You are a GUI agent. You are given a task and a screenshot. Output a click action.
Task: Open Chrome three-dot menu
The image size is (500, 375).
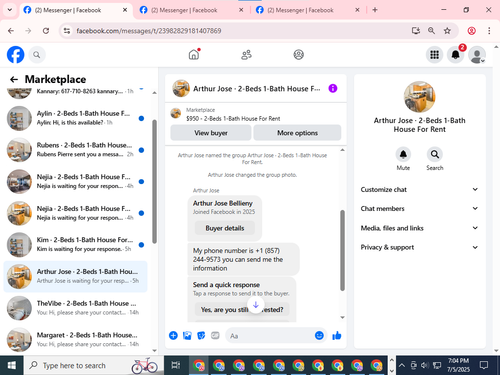pos(489,31)
